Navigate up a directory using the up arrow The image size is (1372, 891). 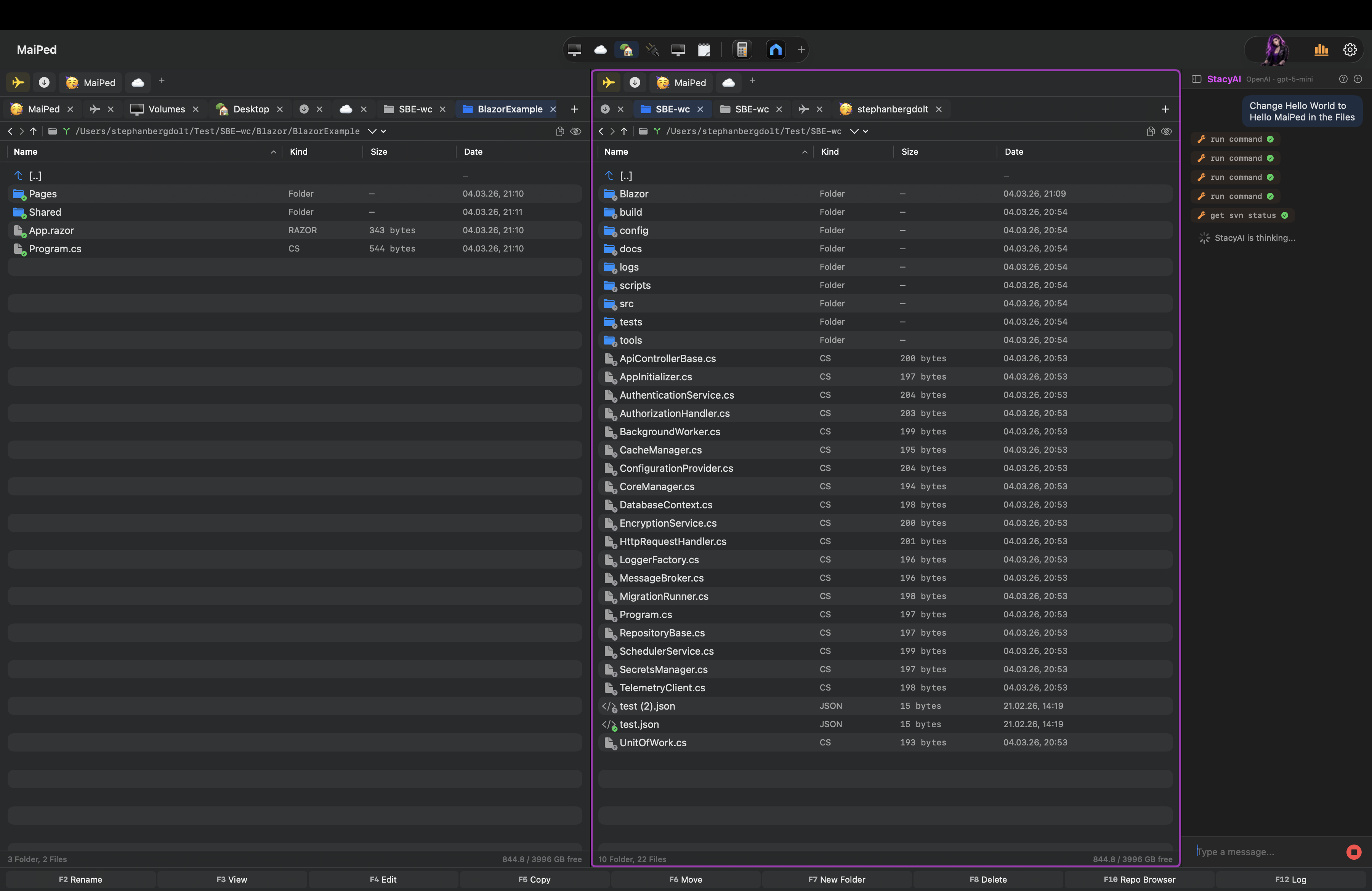click(x=34, y=131)
